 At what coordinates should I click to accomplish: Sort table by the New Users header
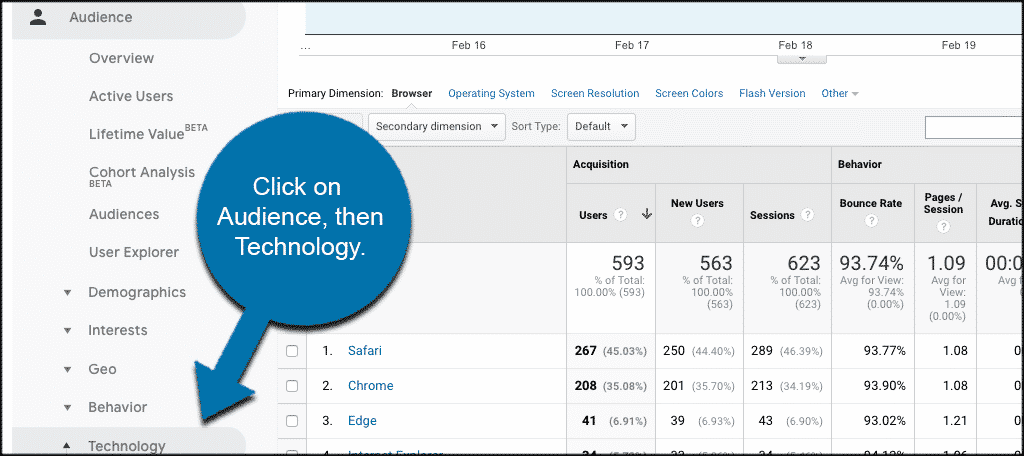point(697,203)
